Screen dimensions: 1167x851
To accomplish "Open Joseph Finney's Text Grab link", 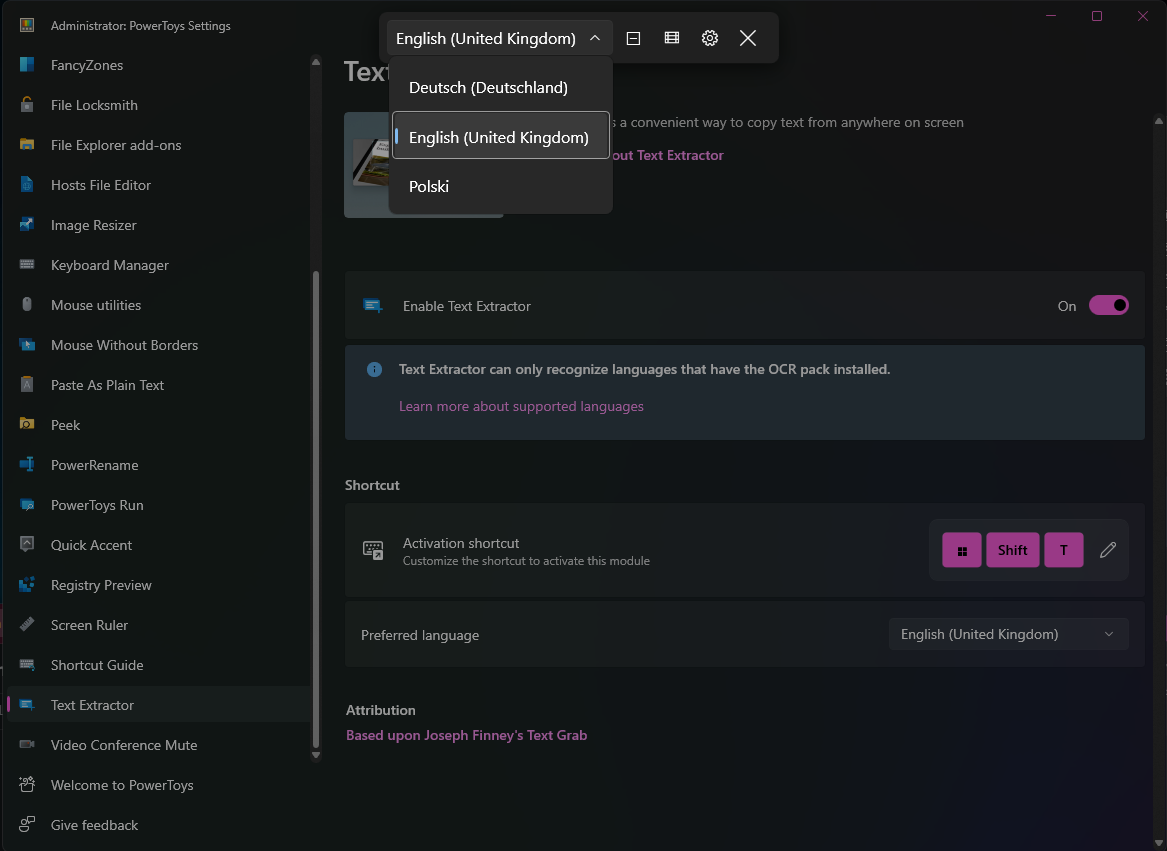I will pyautogui.click(x=467, y=735).
